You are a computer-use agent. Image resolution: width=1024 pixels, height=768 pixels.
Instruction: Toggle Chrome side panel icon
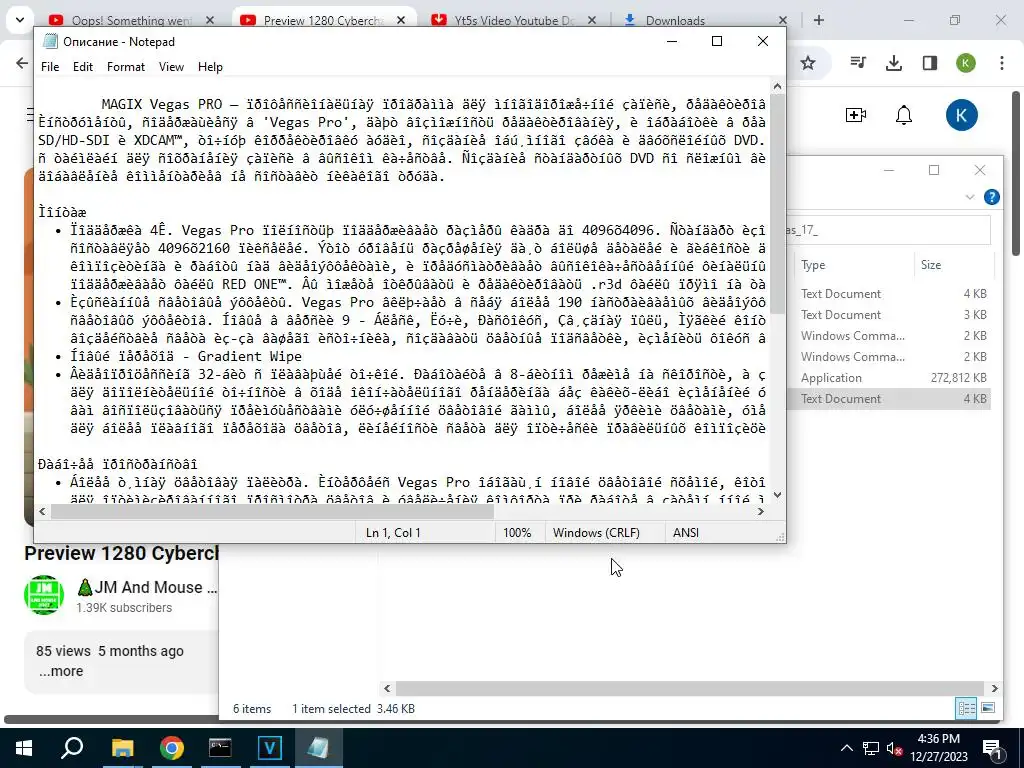click(x=930, y=63)
